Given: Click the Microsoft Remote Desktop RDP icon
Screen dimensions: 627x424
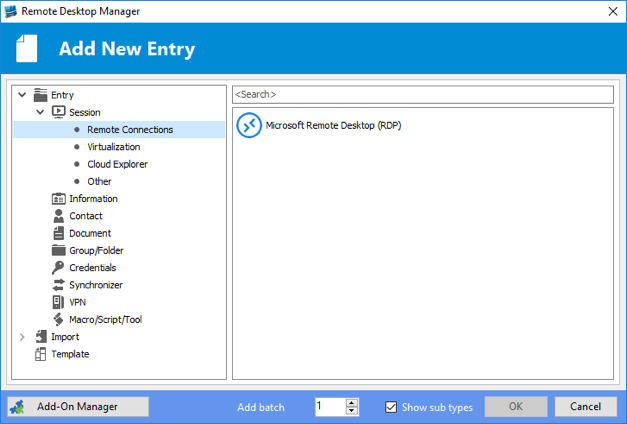Looking at the screenshot, I should 249,125.
